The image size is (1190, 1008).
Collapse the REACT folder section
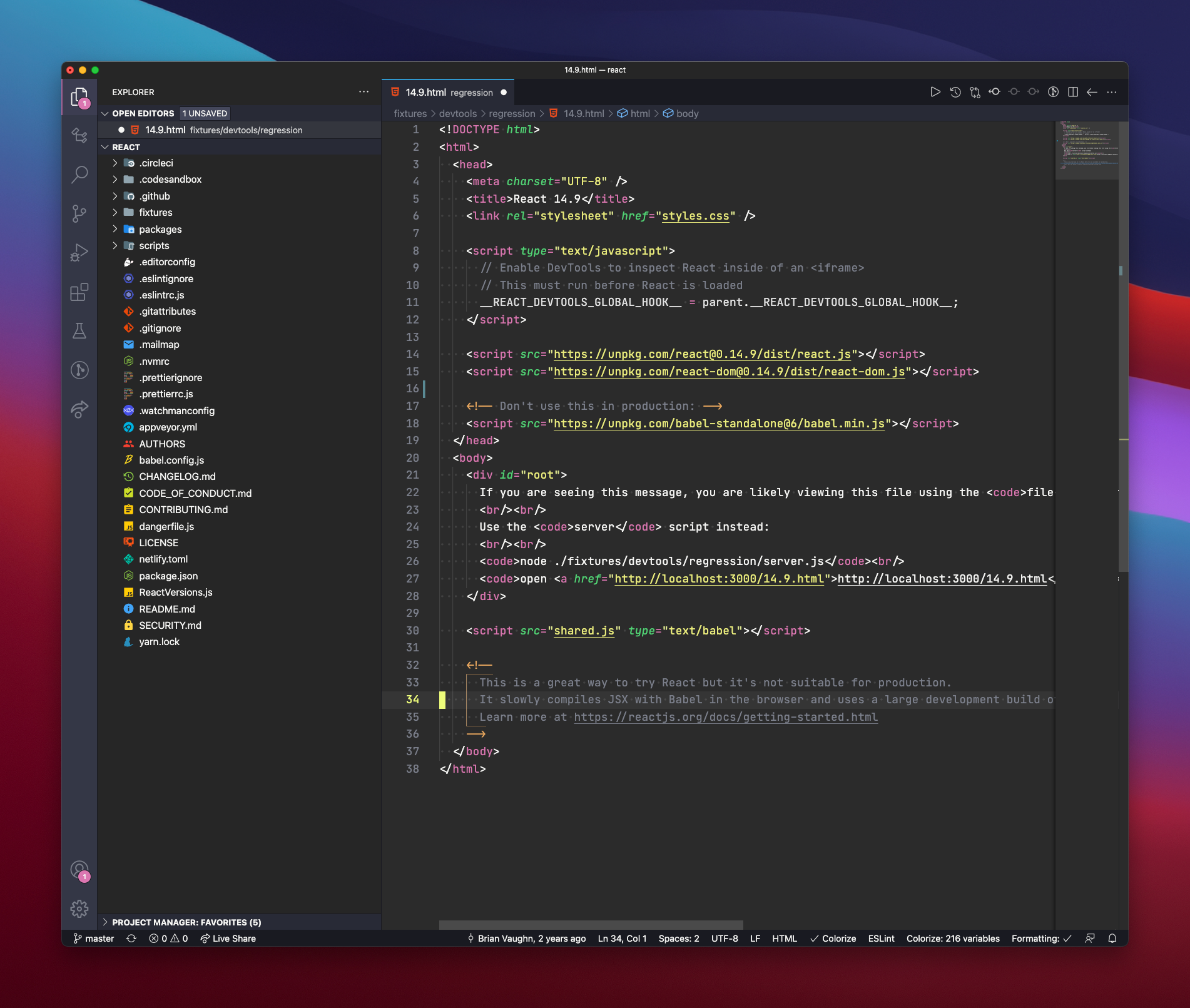click(x=105, y=147)
